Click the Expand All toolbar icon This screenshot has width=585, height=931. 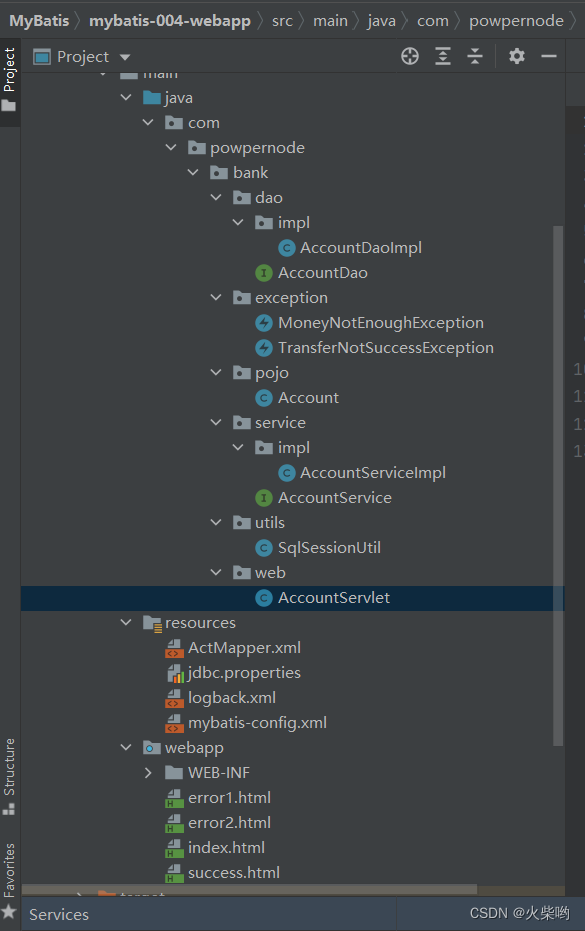[443, 56]
